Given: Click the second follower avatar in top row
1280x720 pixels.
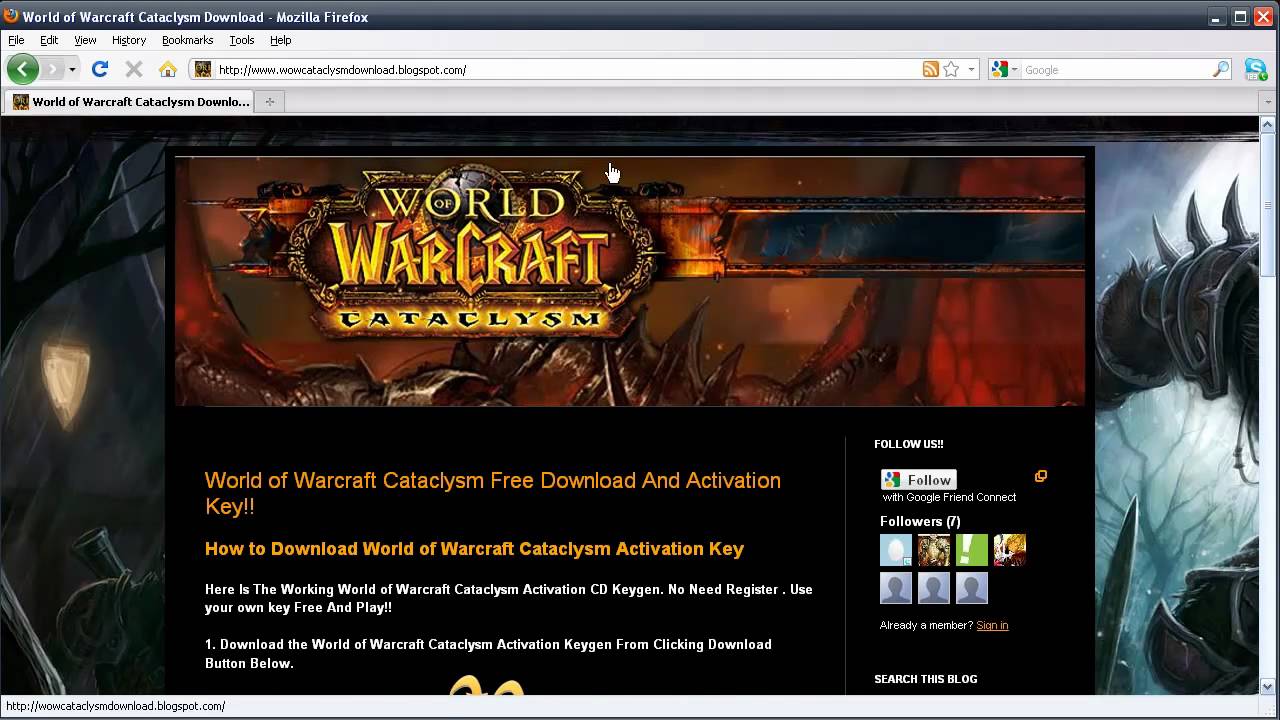Looking at the screenshot, I should (934, 550).
